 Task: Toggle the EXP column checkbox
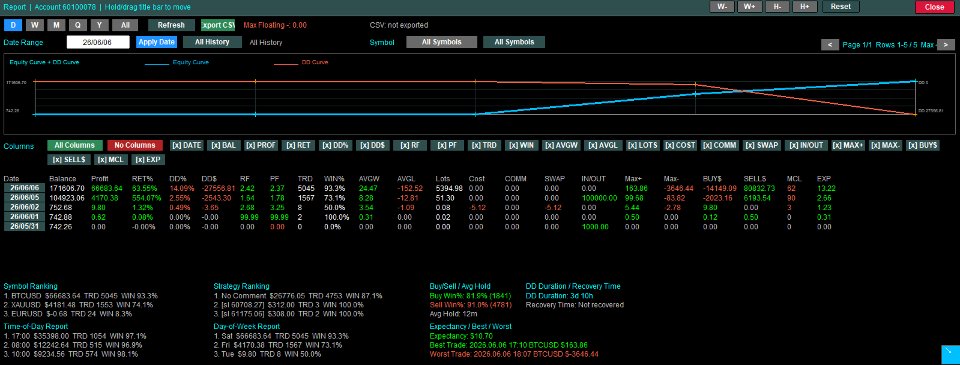tap(148, 159)
